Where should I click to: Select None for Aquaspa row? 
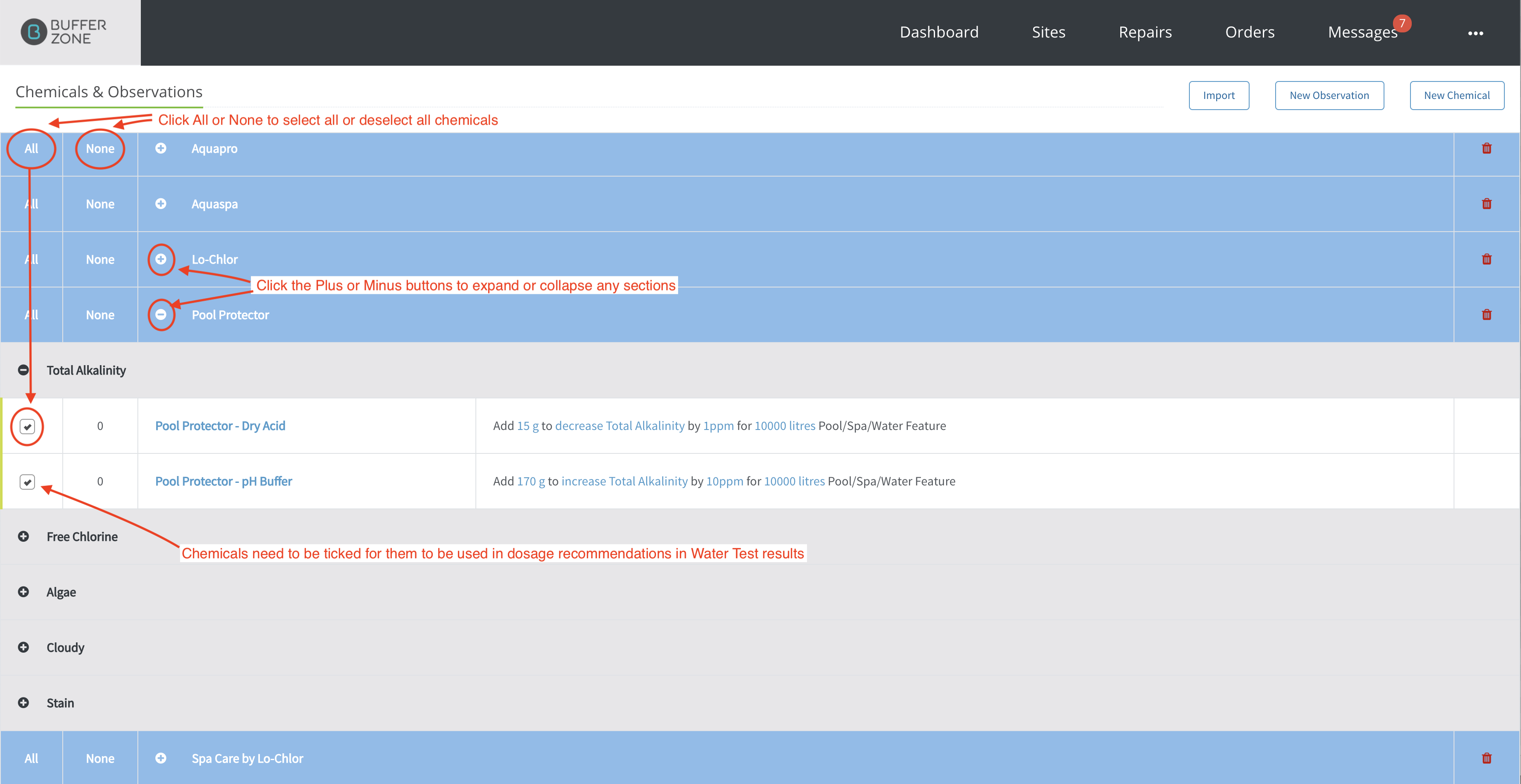100,204
